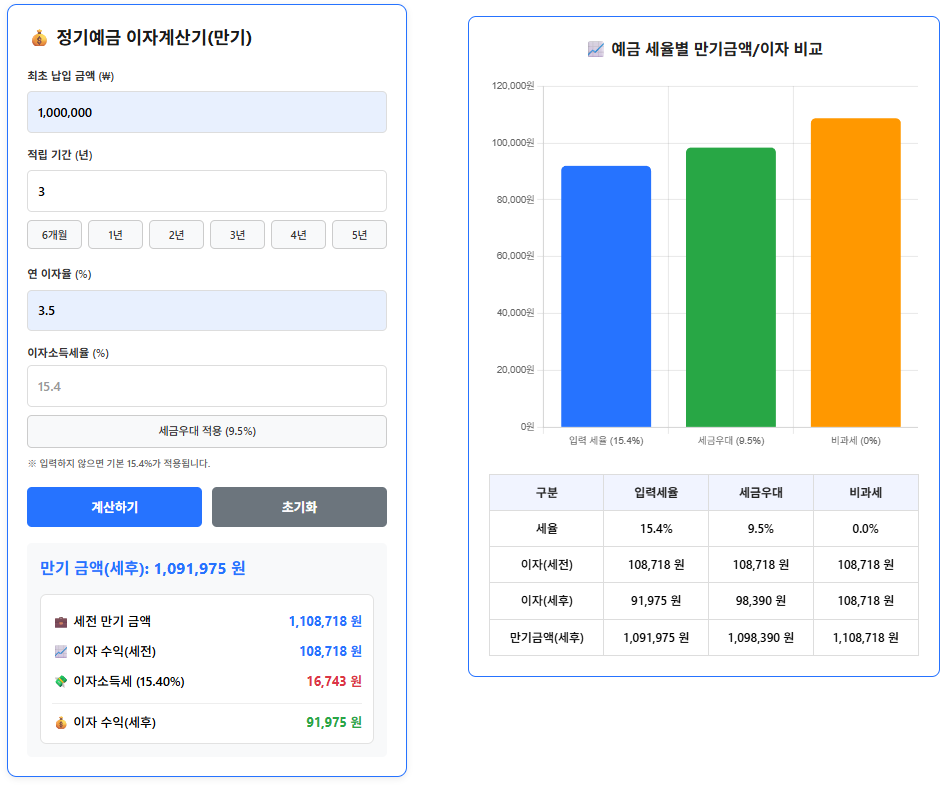
Task: Select the 5년 period option
Action: click(359, 234)
